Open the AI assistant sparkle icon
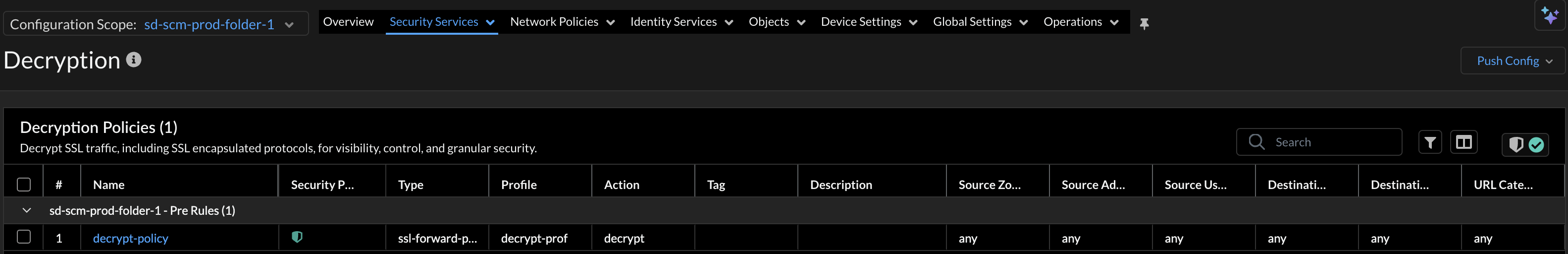The image size is (1568, 254). pos(1550,15)
